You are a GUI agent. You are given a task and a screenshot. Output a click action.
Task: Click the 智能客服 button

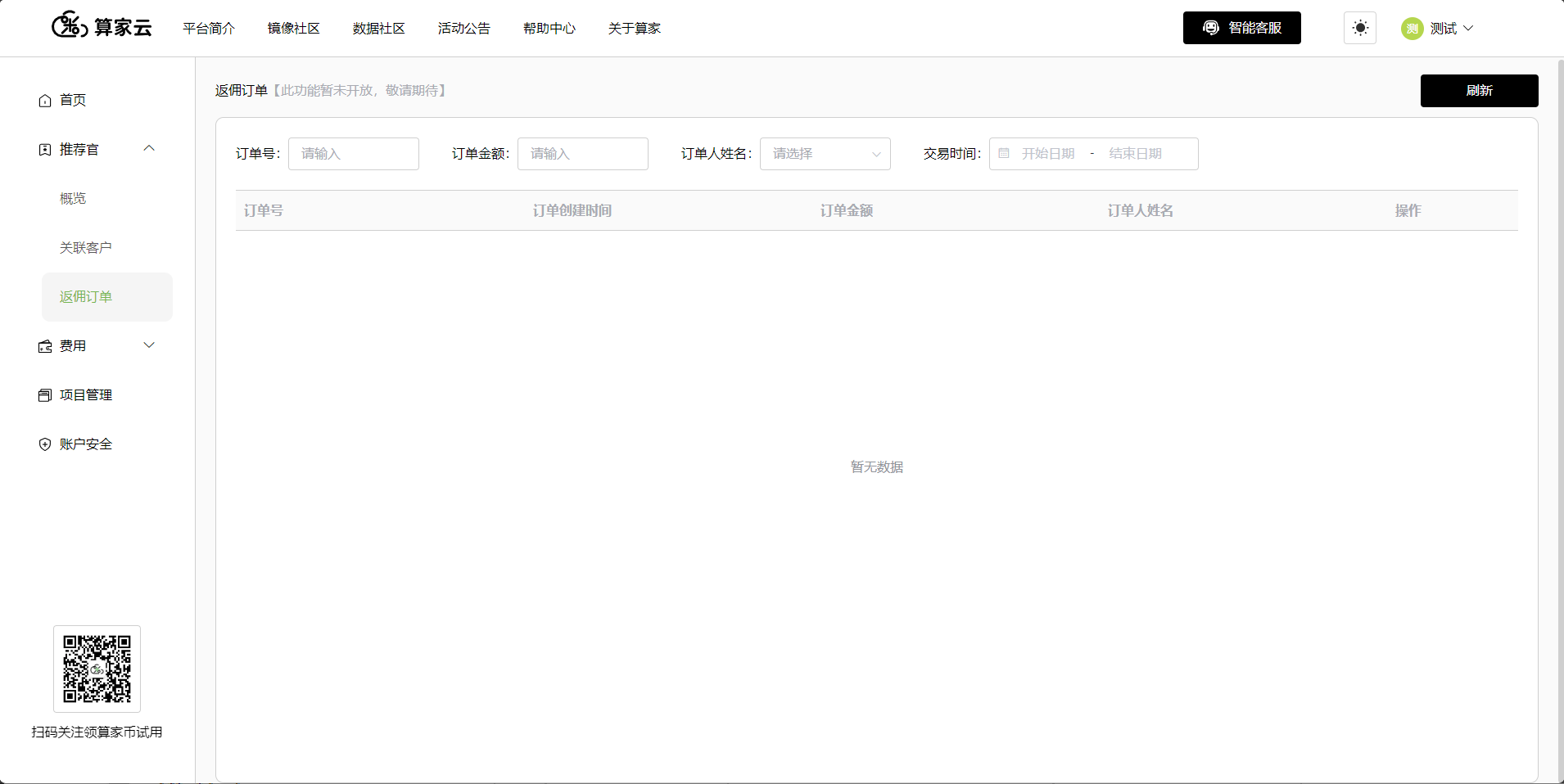point(1241,28)
